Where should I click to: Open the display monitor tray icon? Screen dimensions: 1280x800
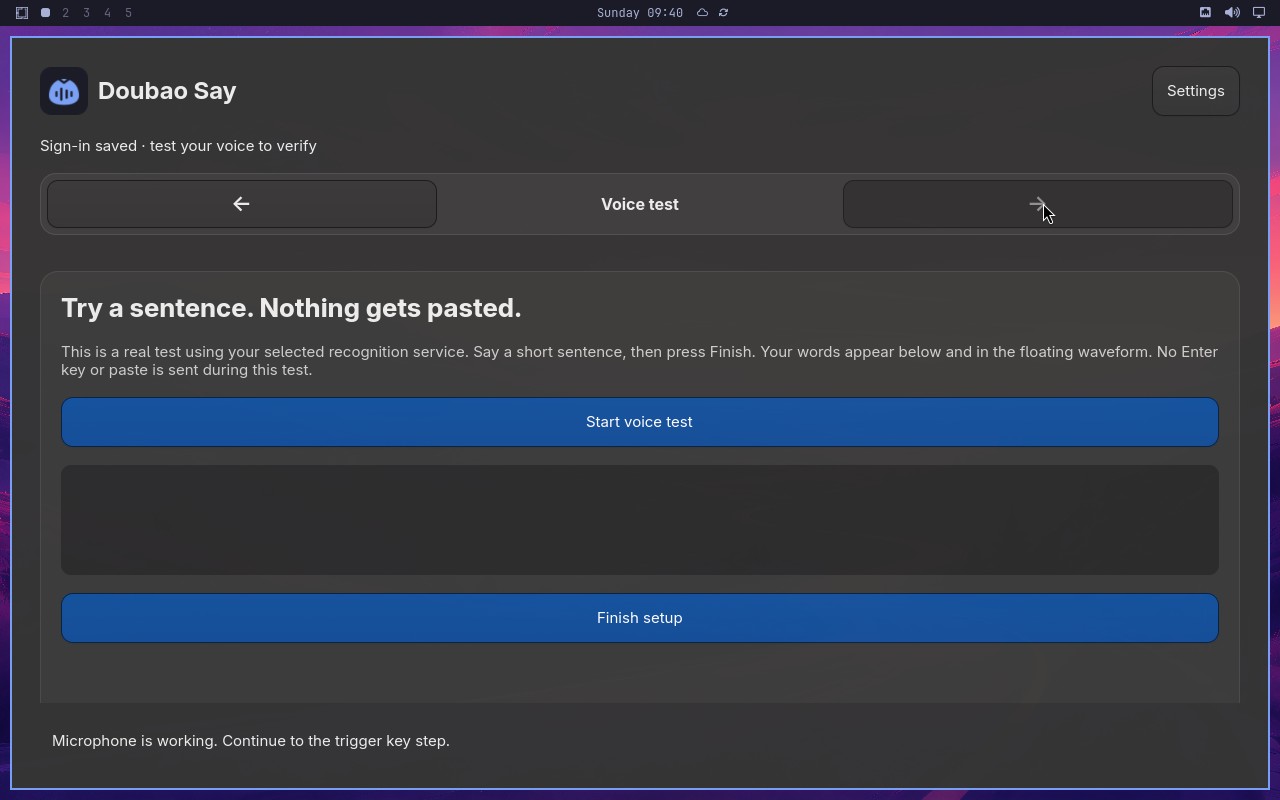tap(1259, 13)
